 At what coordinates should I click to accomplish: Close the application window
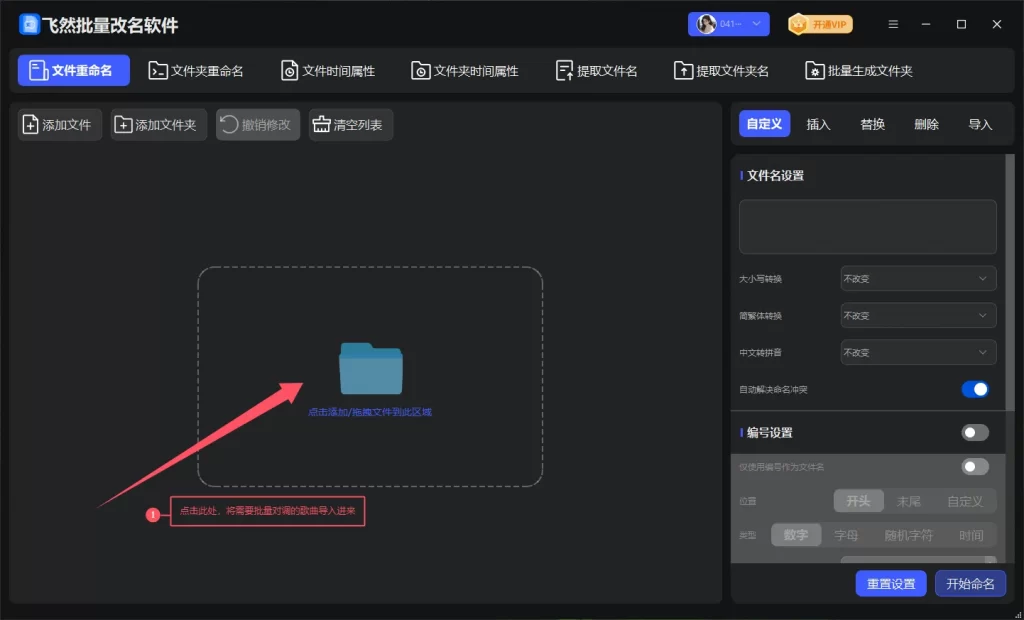pos(997,24)
